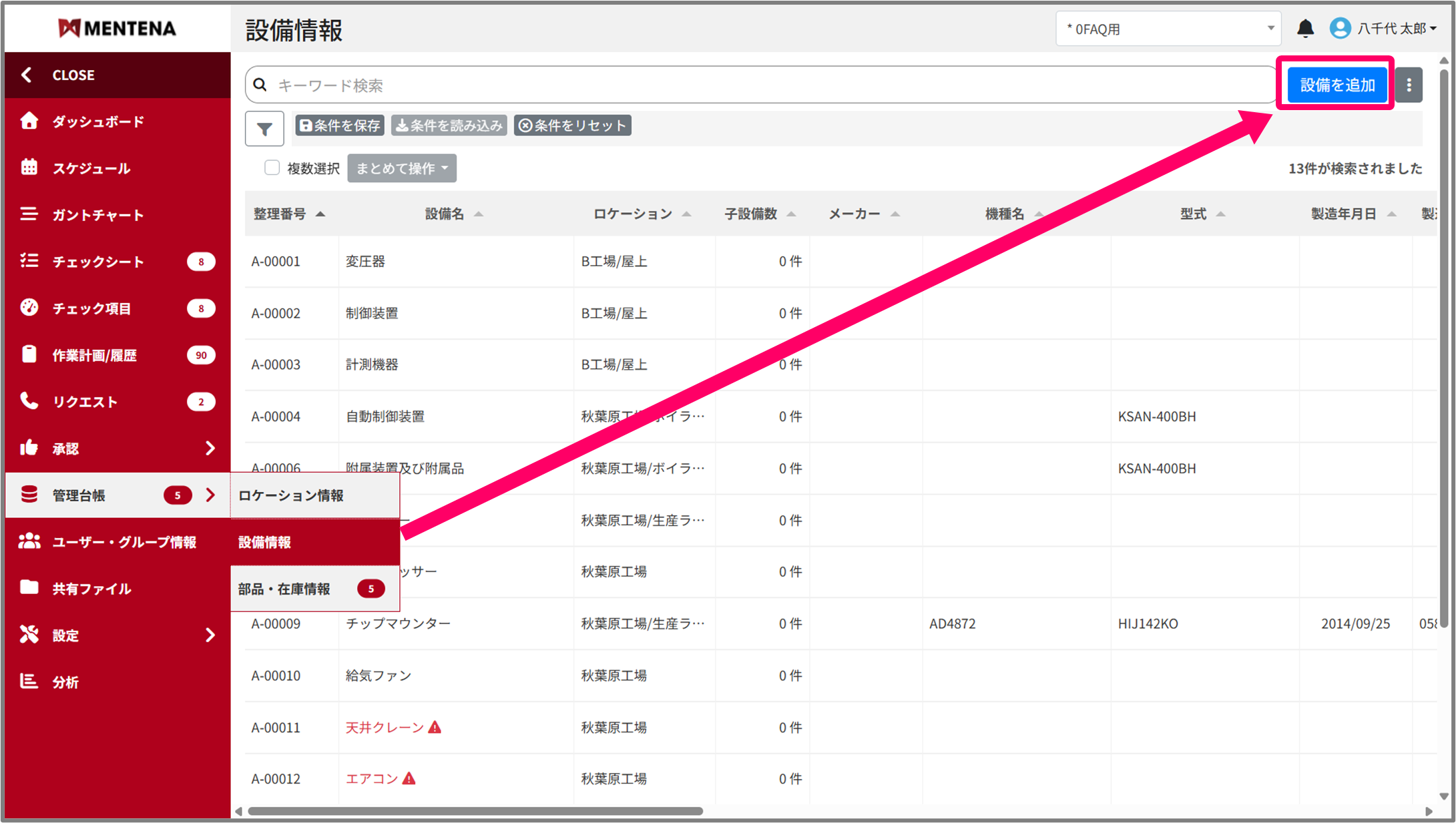Click the notification bell icon
The image size is (1456, 823).
[1305, 29]
